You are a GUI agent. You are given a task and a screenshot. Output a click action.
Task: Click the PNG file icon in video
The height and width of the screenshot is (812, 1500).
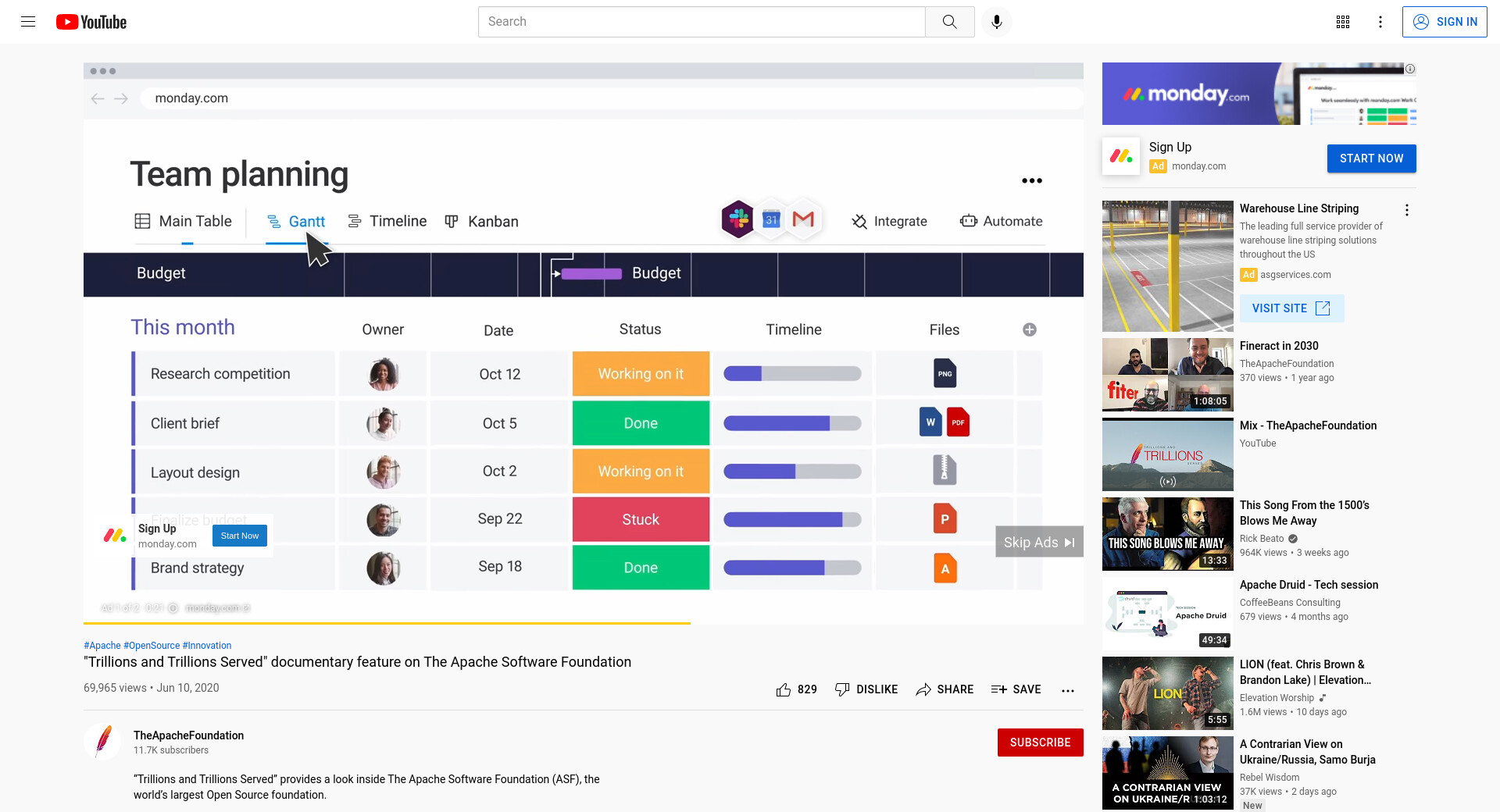click(x=945, y=373)
